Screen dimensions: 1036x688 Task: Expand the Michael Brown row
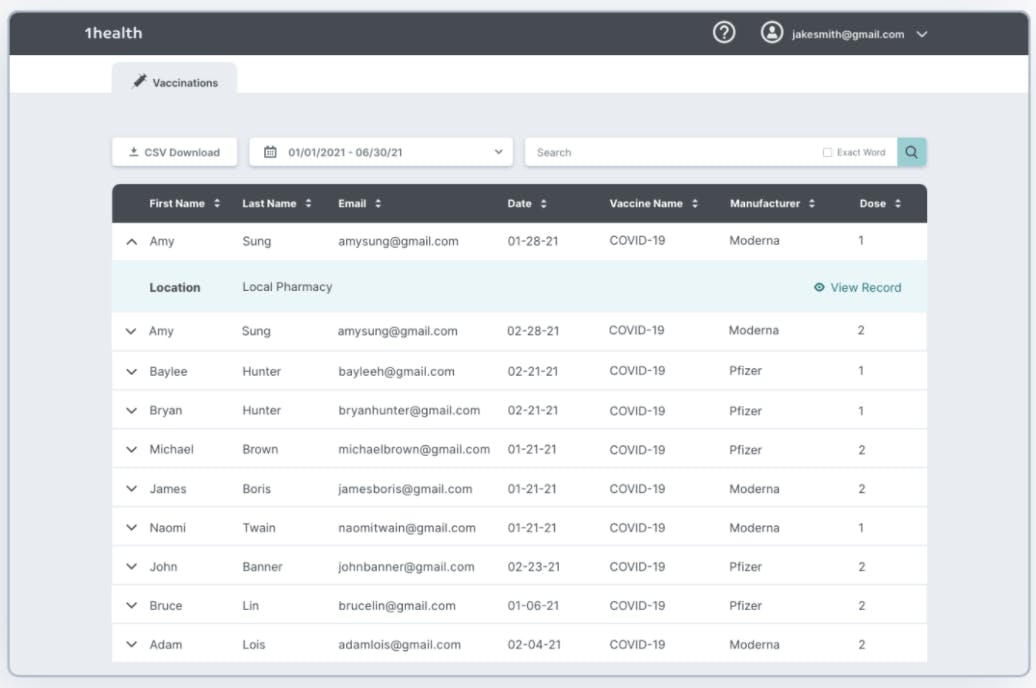131,449
